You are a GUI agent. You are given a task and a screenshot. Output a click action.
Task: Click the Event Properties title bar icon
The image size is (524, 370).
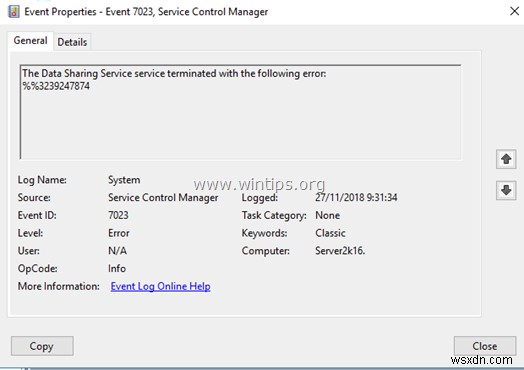[13, 12]
